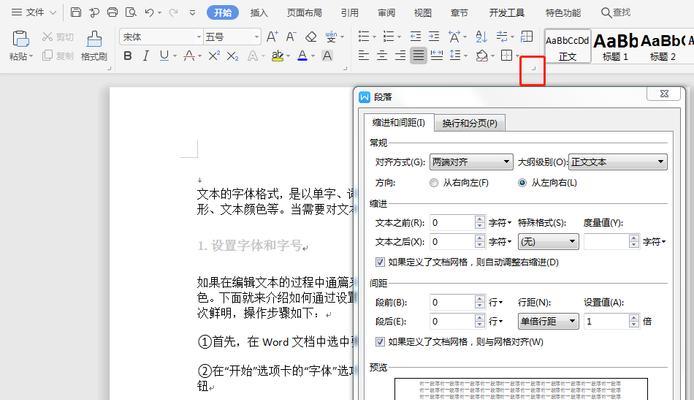Open paragraph settings launcher in red box
694x400 pixels.
tap(533, 70)
